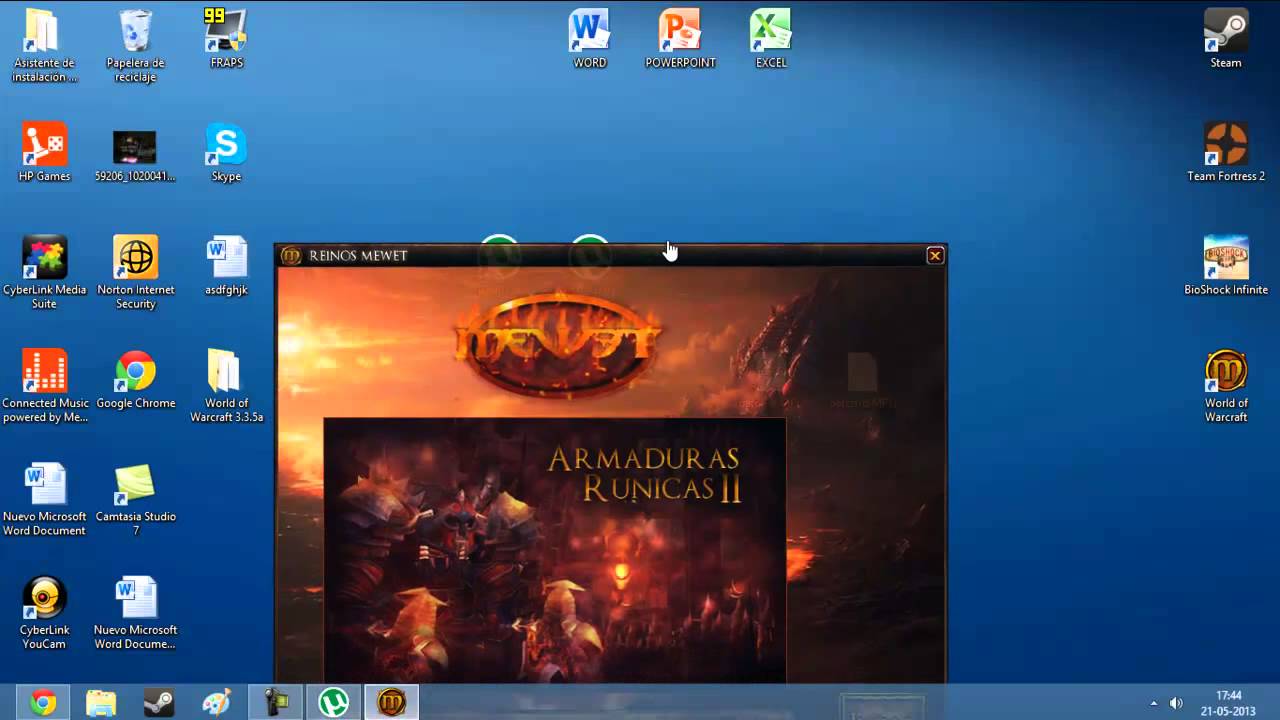
Task: Open Papelera de reciclaje recycle bin
Action: [135, 46]
